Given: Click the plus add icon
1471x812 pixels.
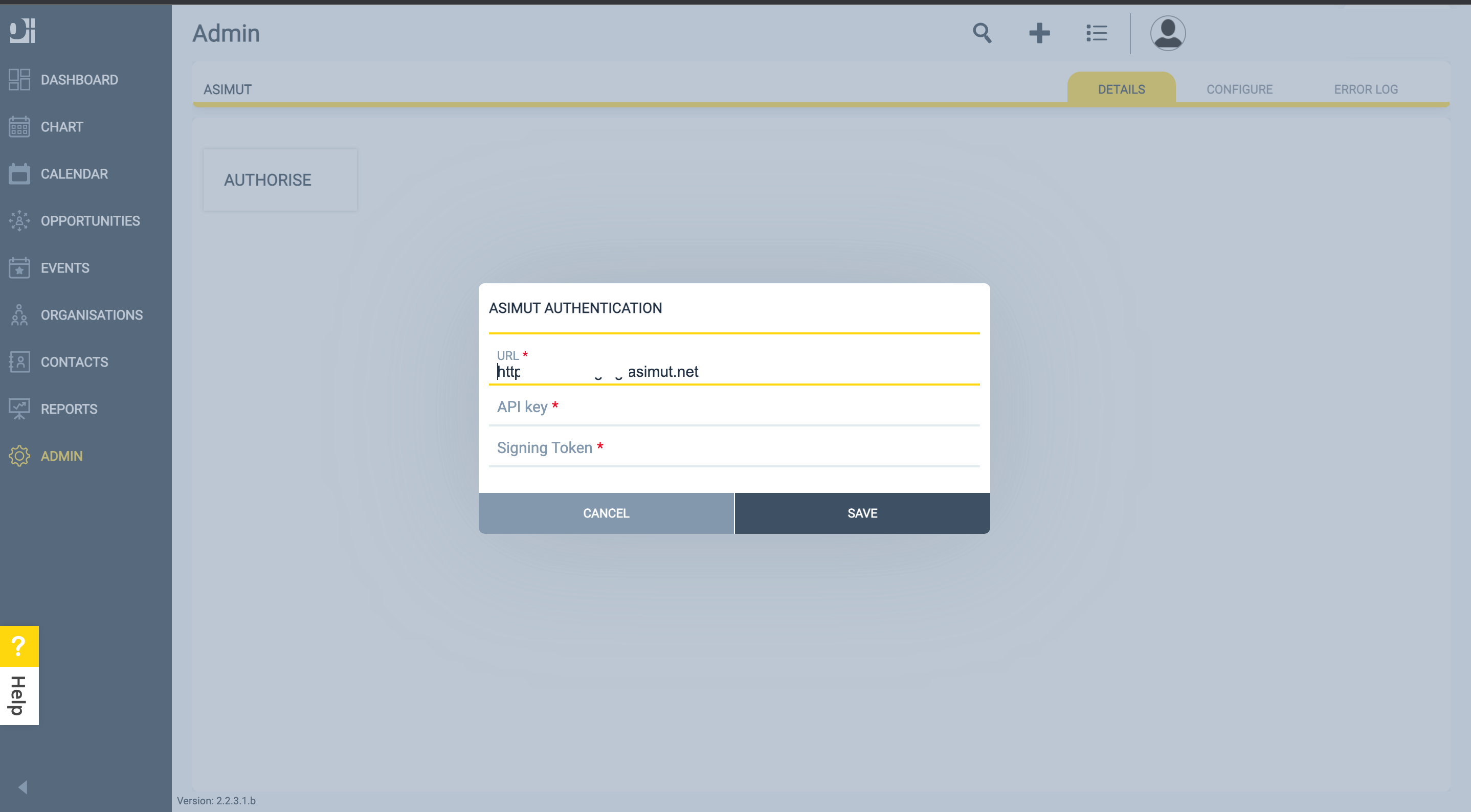Looking at the screenshot, I should 1039,33.
